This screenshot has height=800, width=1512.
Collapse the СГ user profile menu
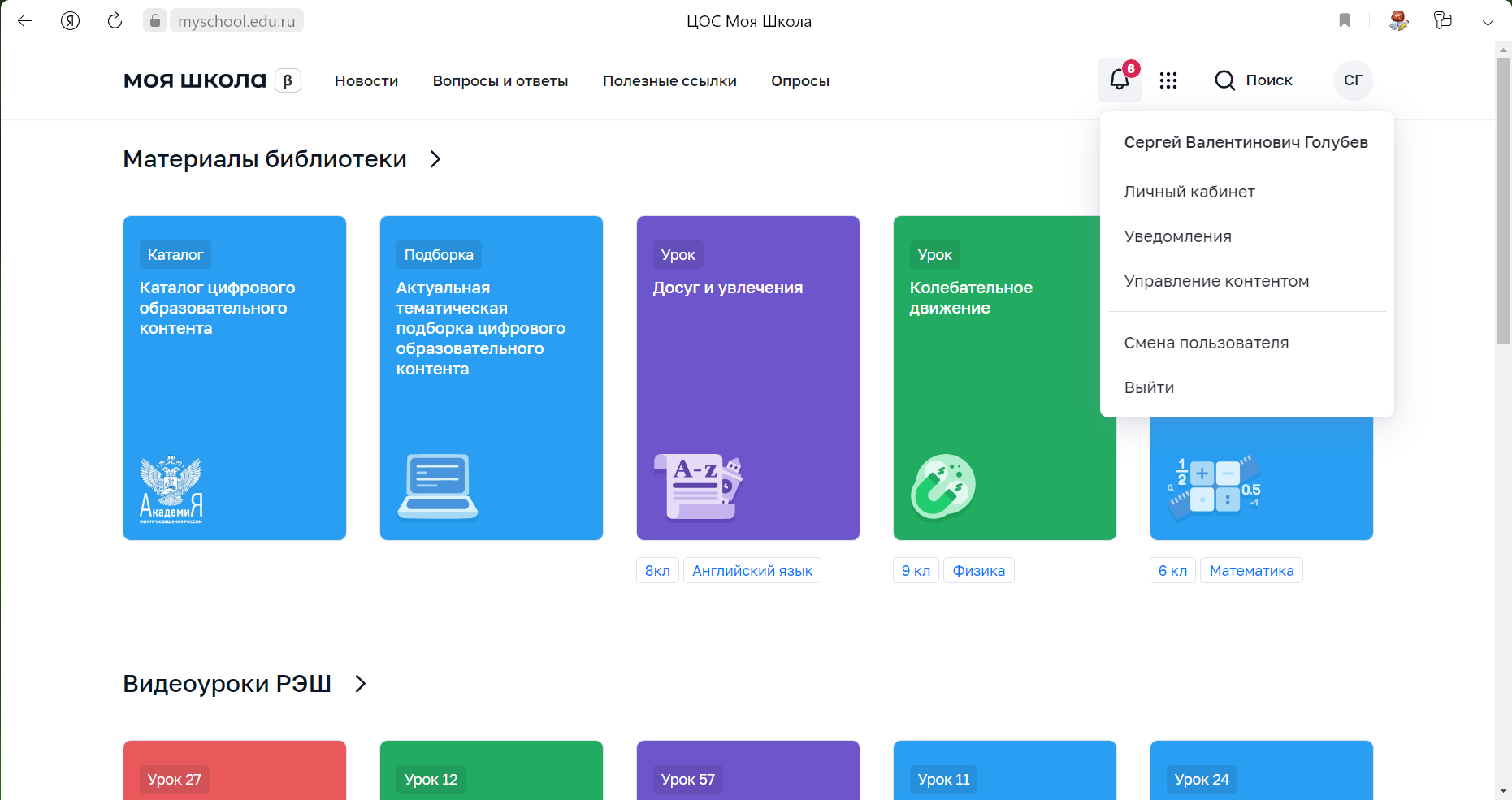click(1353, 80)
